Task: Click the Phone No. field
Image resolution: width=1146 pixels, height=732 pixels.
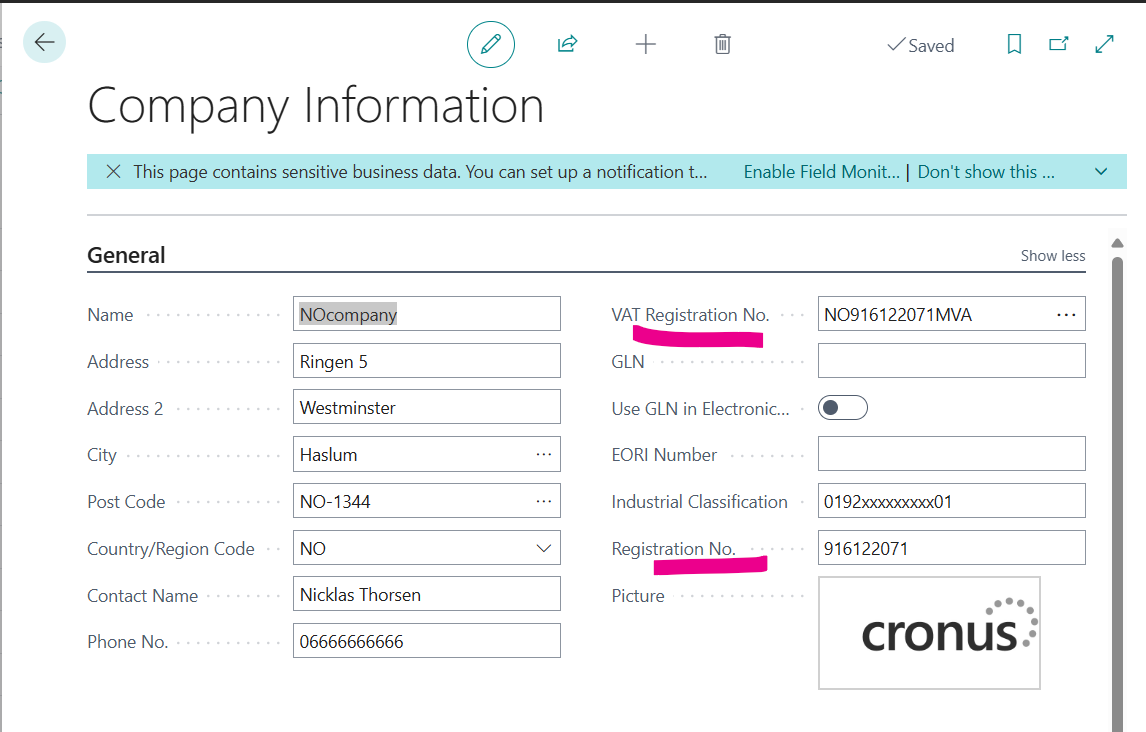Action: (x=427, y=641)
